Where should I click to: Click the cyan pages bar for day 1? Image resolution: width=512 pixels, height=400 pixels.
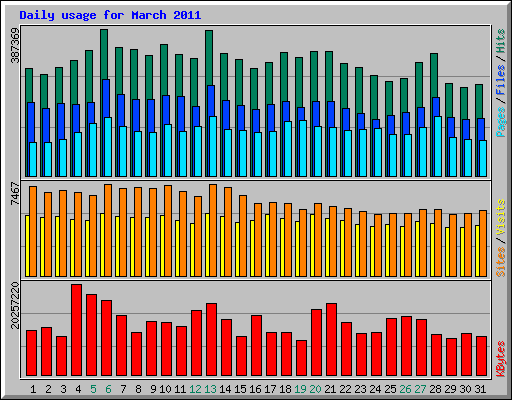coord(33,159)
